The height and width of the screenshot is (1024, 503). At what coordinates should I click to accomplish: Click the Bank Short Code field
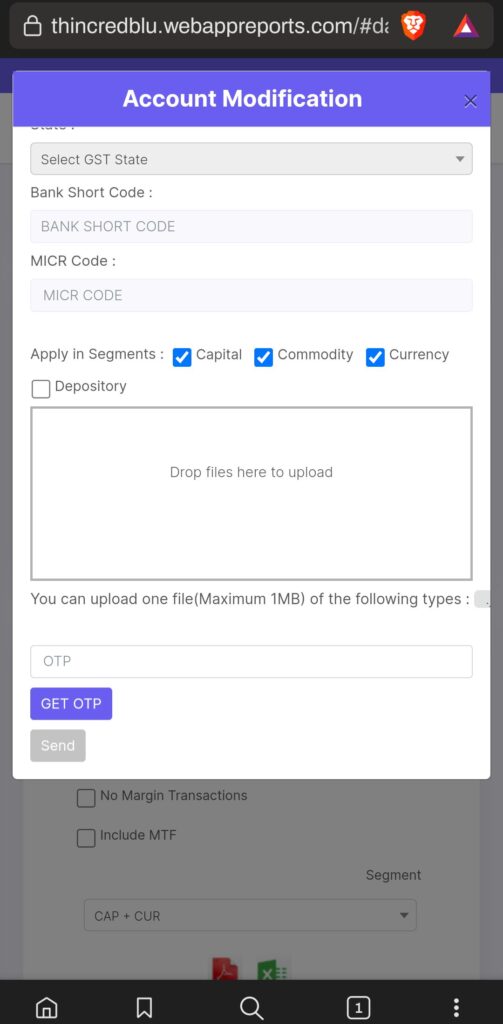(252, 227)
